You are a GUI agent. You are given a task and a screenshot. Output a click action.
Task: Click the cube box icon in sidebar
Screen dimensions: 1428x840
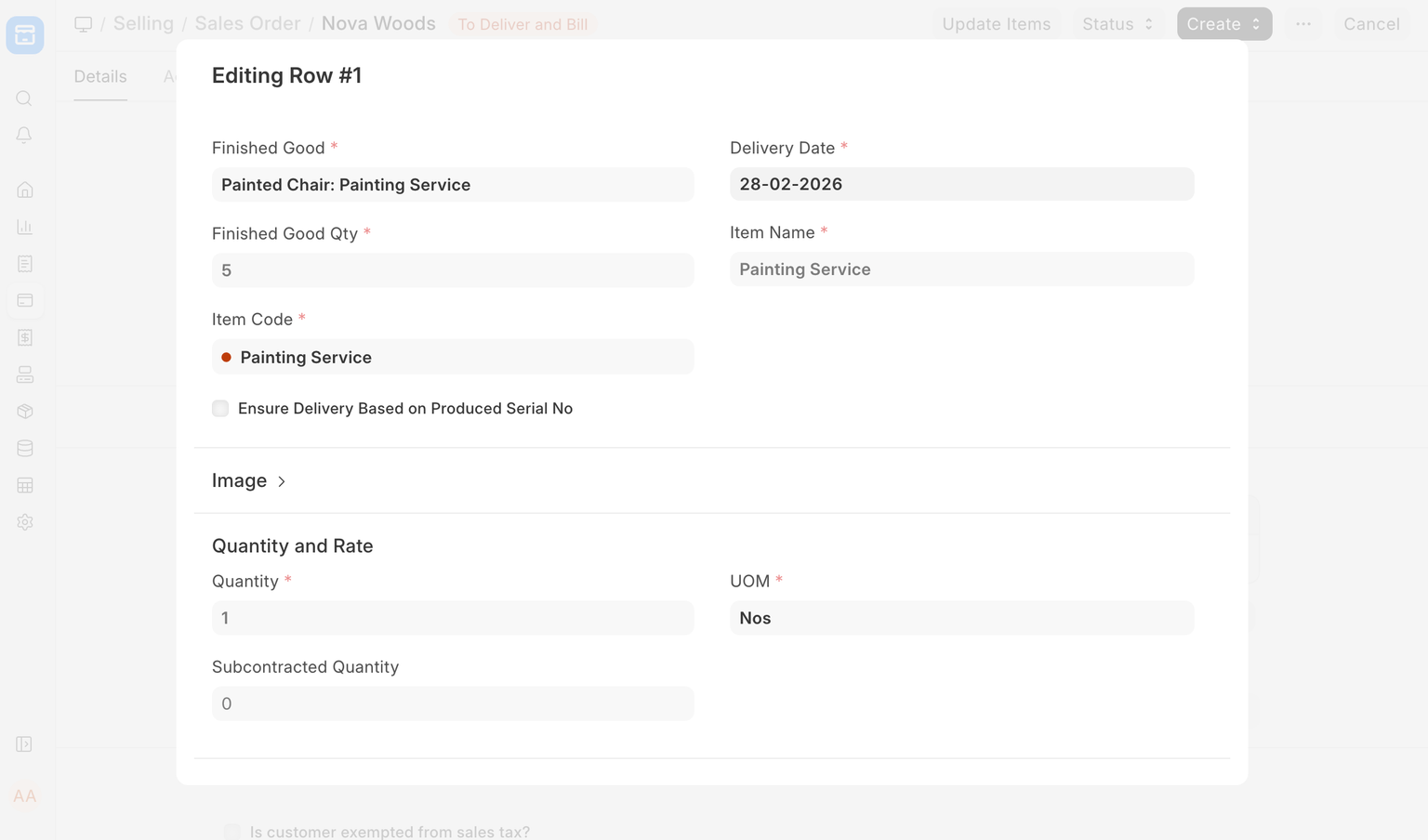pos(25,412)
